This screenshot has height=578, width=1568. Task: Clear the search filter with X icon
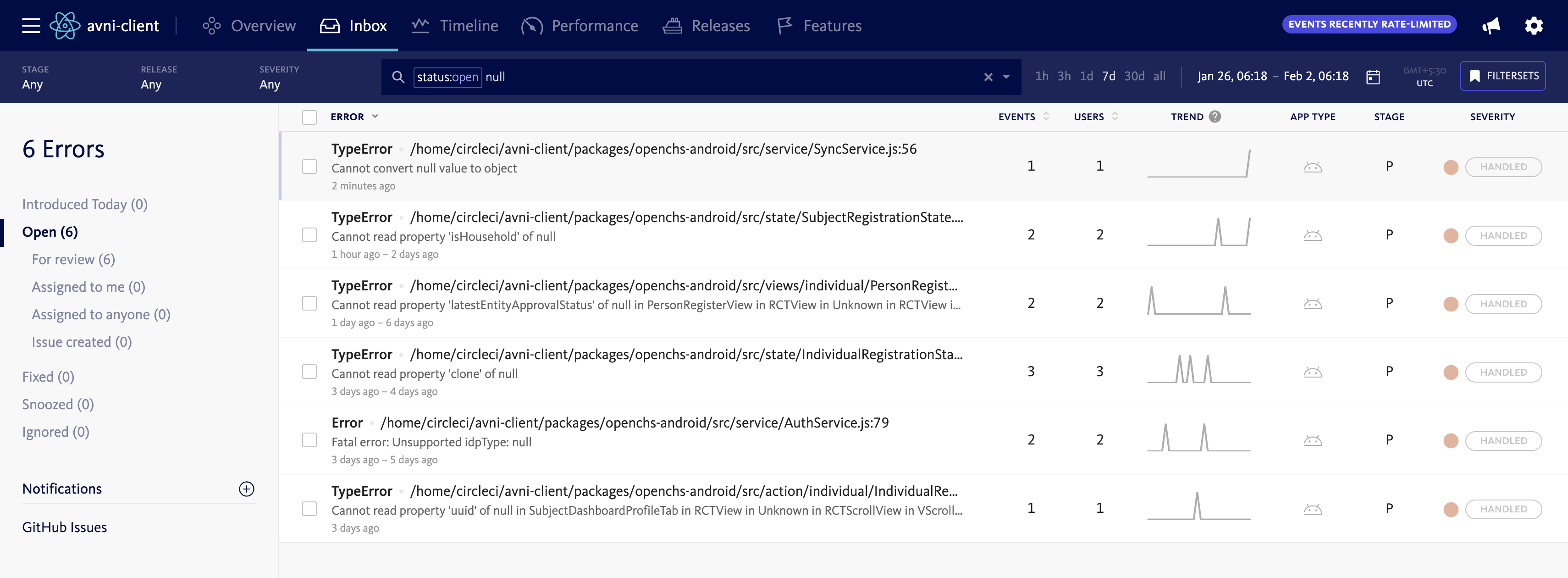[988, 77]
